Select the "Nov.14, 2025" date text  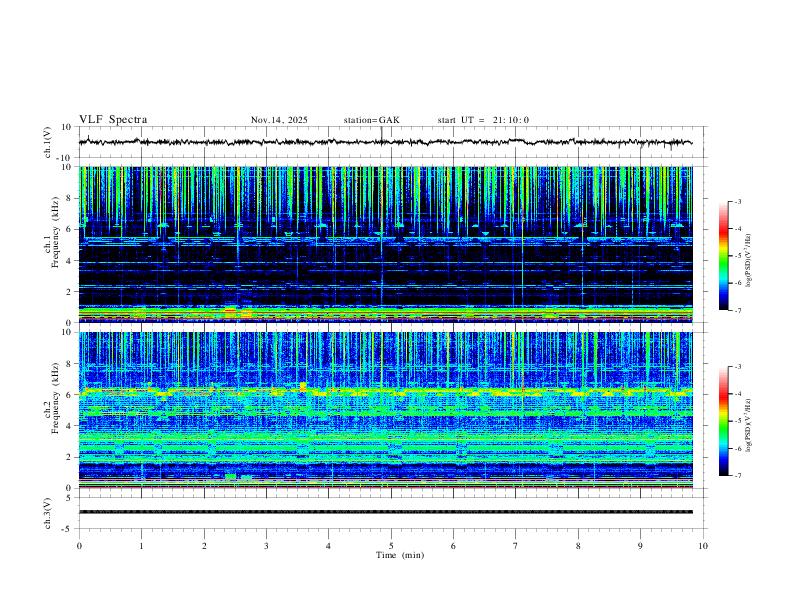click(279, 120)
